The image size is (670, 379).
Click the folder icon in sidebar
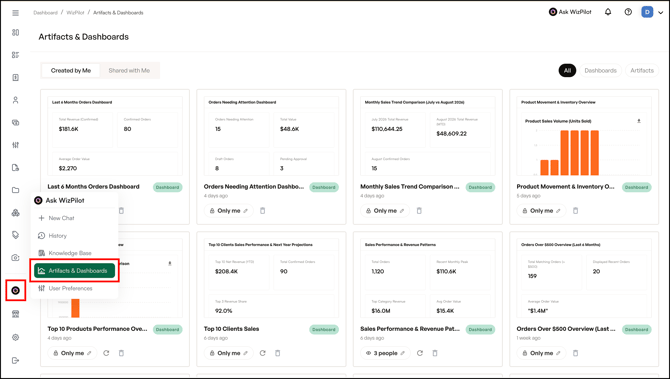click(x=15, y=190)
